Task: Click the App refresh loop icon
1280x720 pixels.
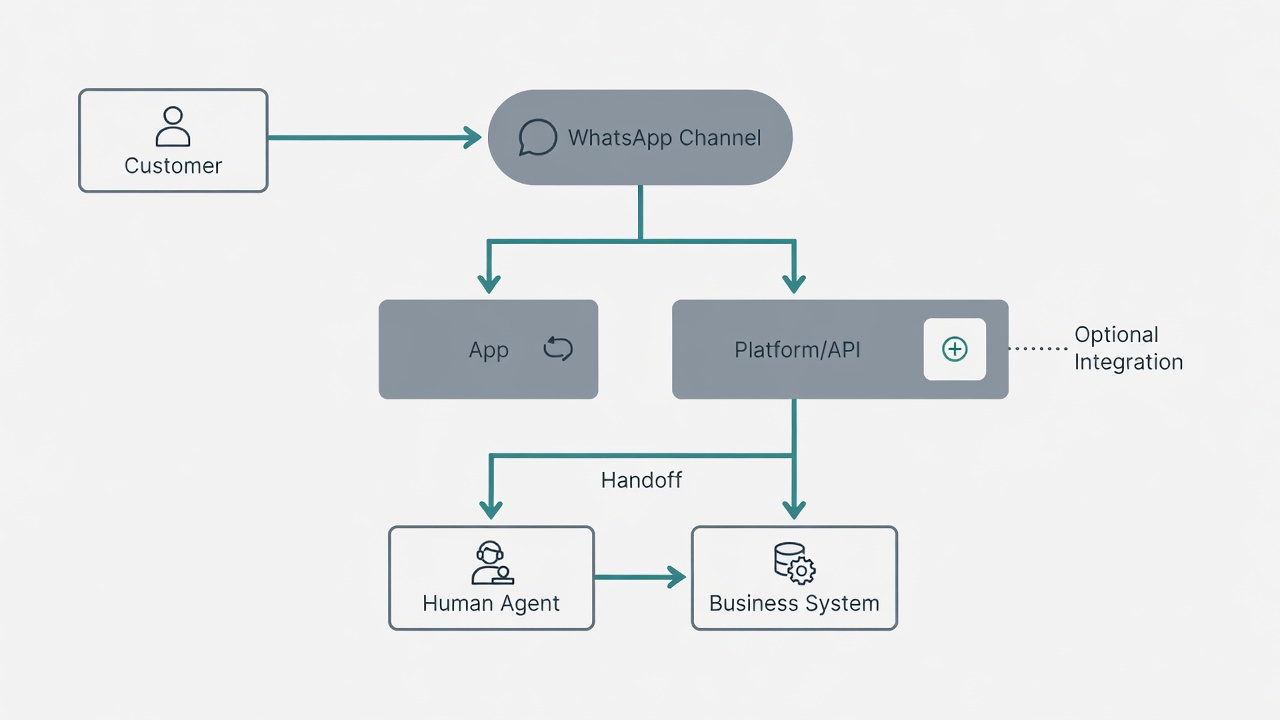Action: click(558, 348)
